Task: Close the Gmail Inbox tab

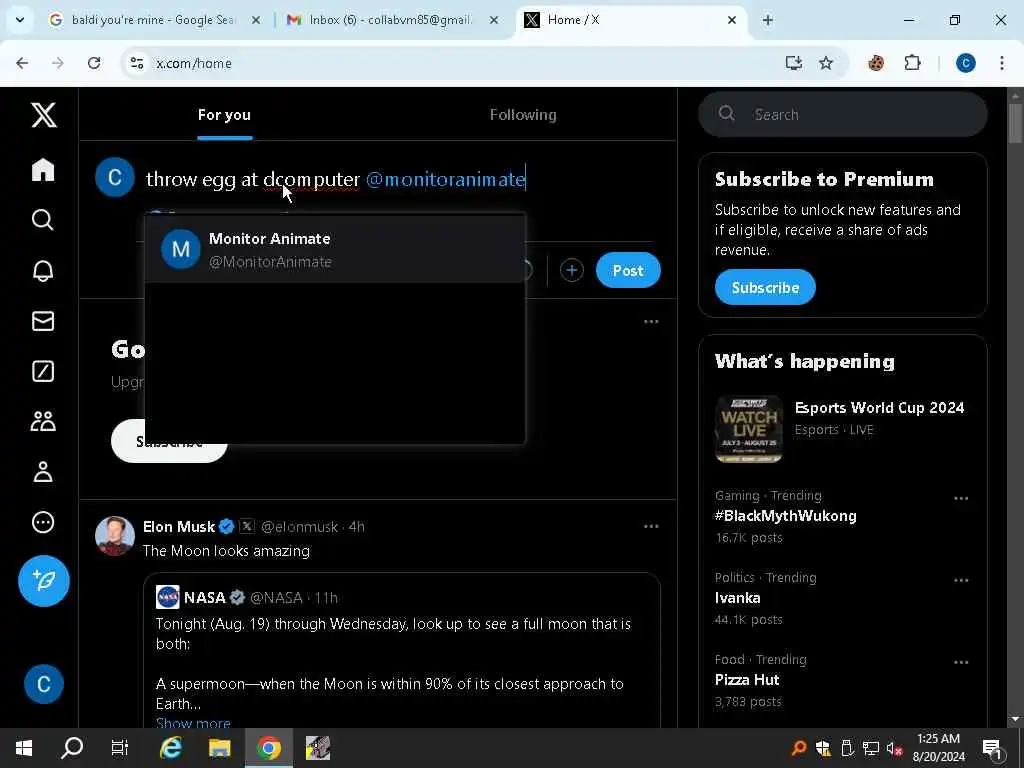Action: click(x=494, y=20)
